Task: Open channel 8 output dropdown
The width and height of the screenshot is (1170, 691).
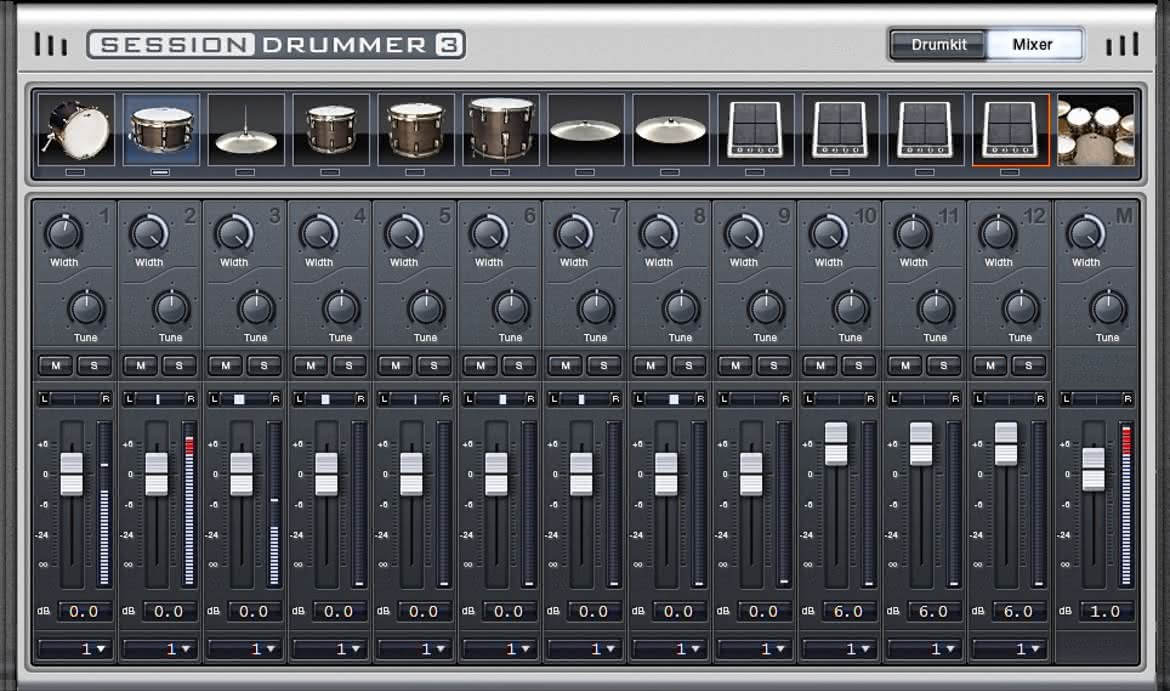Action: tap(669, 649)
